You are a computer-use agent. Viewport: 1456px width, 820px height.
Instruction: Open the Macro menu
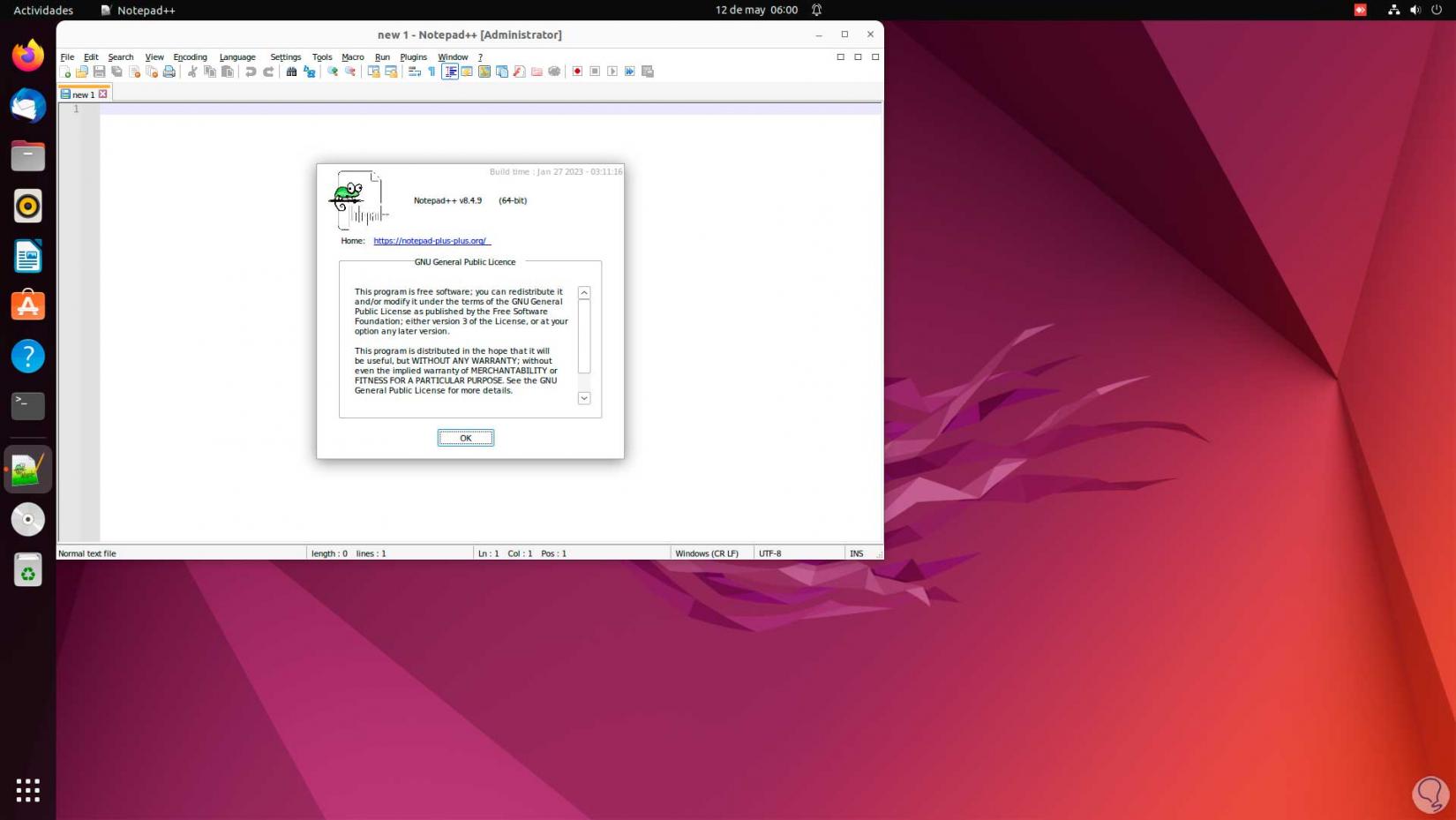(353, 57)
